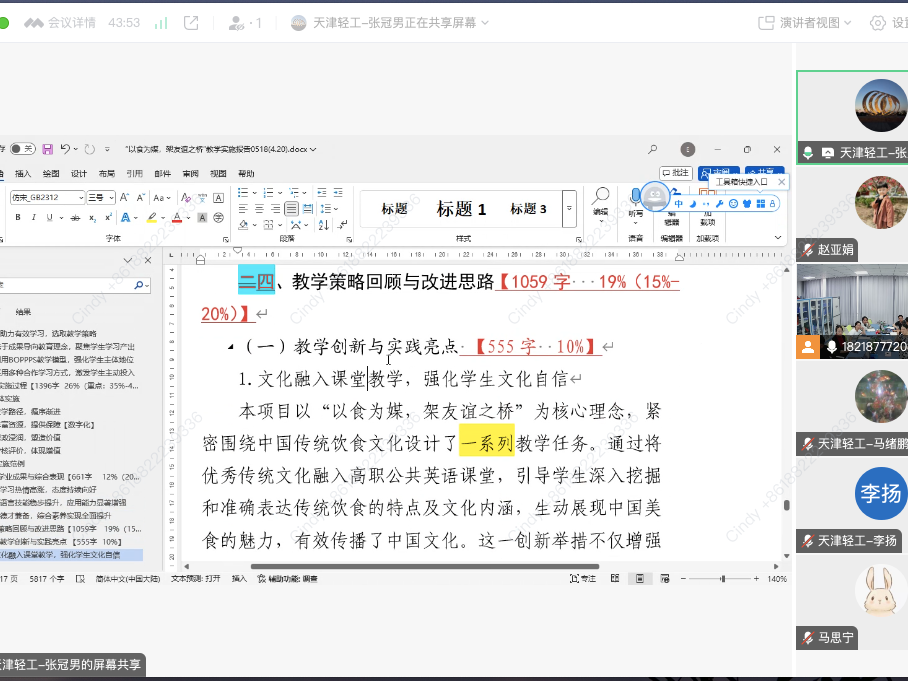Open the 插入 ribbon tab
Screen dimensions: 908x681
click(x=22, y=174)
